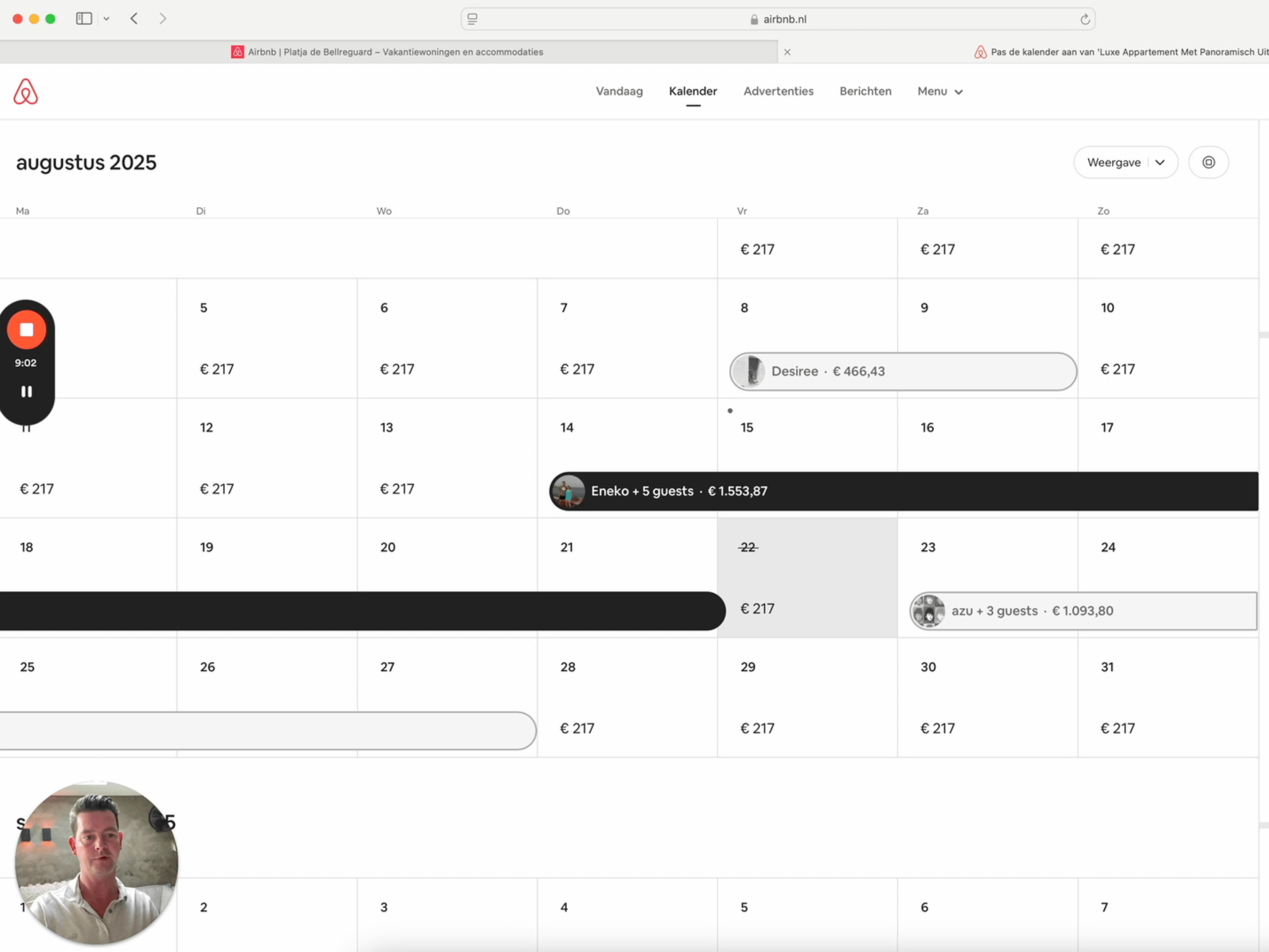Switch to the Vandaag tab

click(619, 91)
